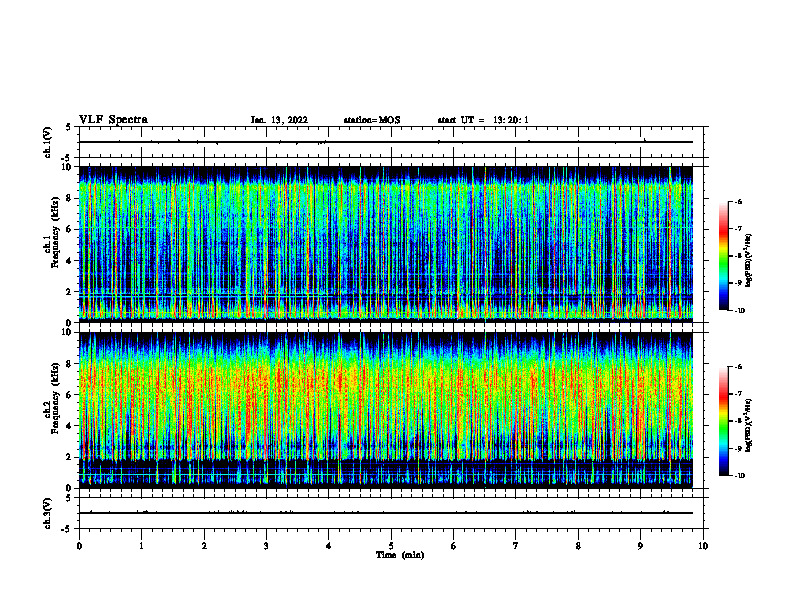Click time axis tick label "1"
The width and height of the screenshot is (792, 612).
141,546
